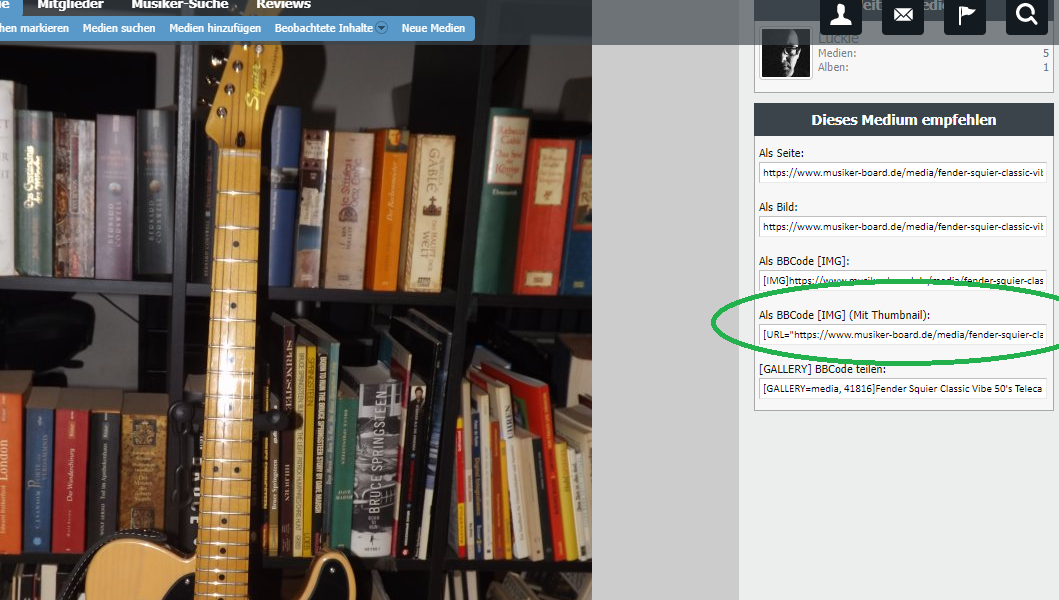Select the BBCode Mit Thumbnail field
The image size is (1059, 600).
[903, 334]
